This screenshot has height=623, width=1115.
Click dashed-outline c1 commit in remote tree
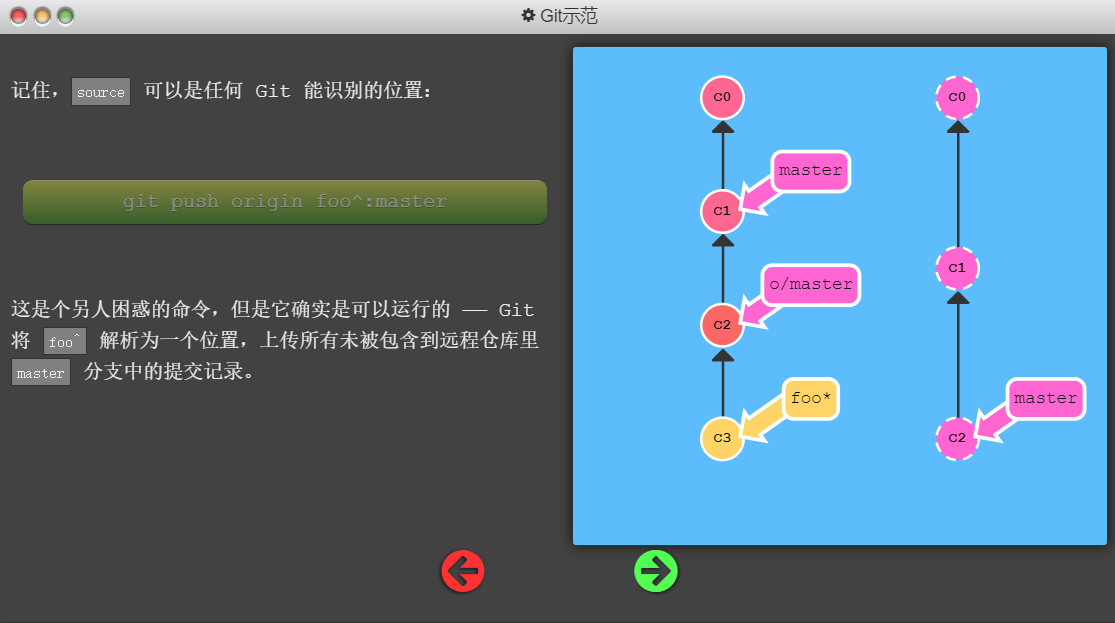click(x=957, y=268)
